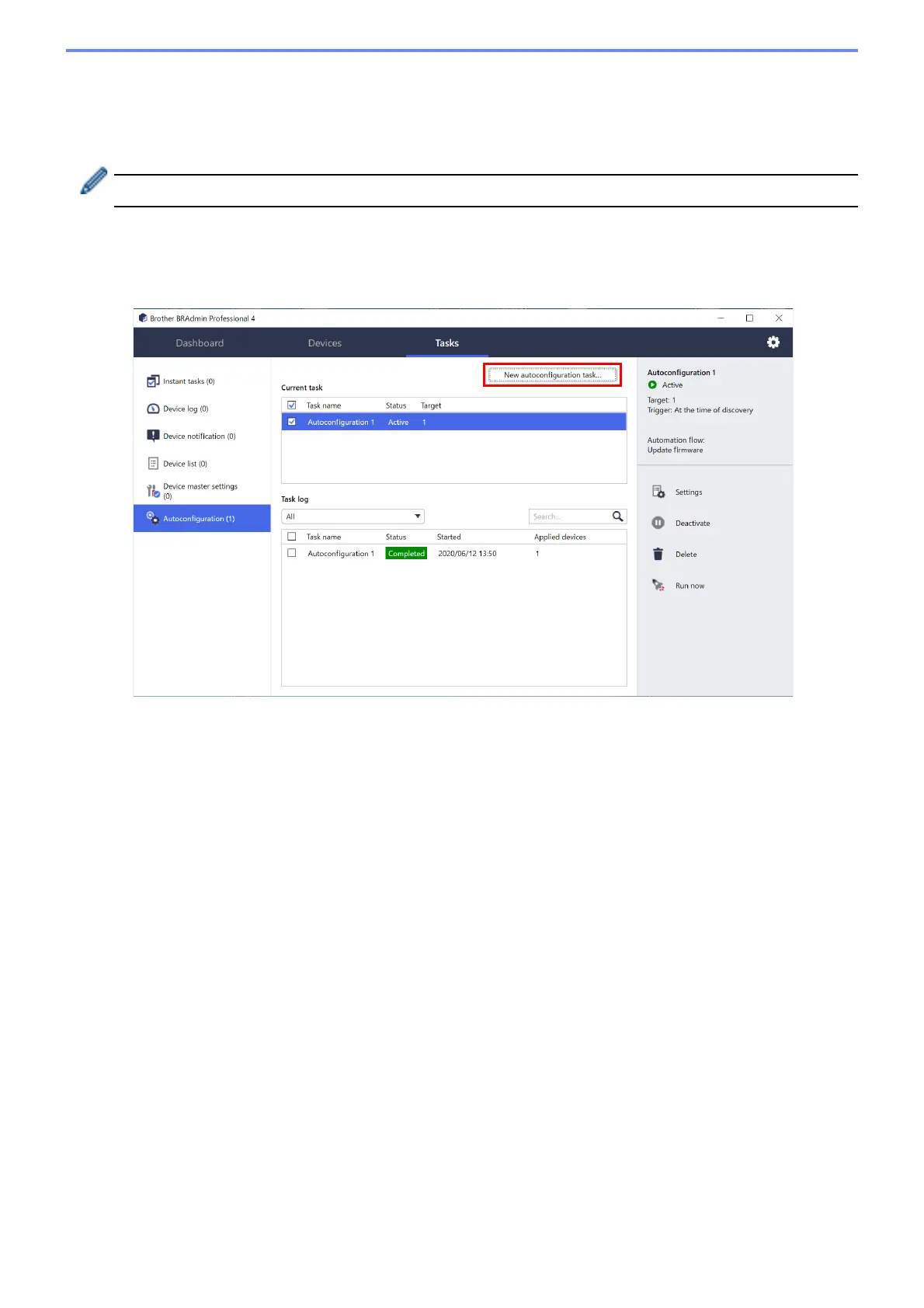Open the Instant tasks sidebar icon
This screenshot has width=924, height=1308.
153,381
